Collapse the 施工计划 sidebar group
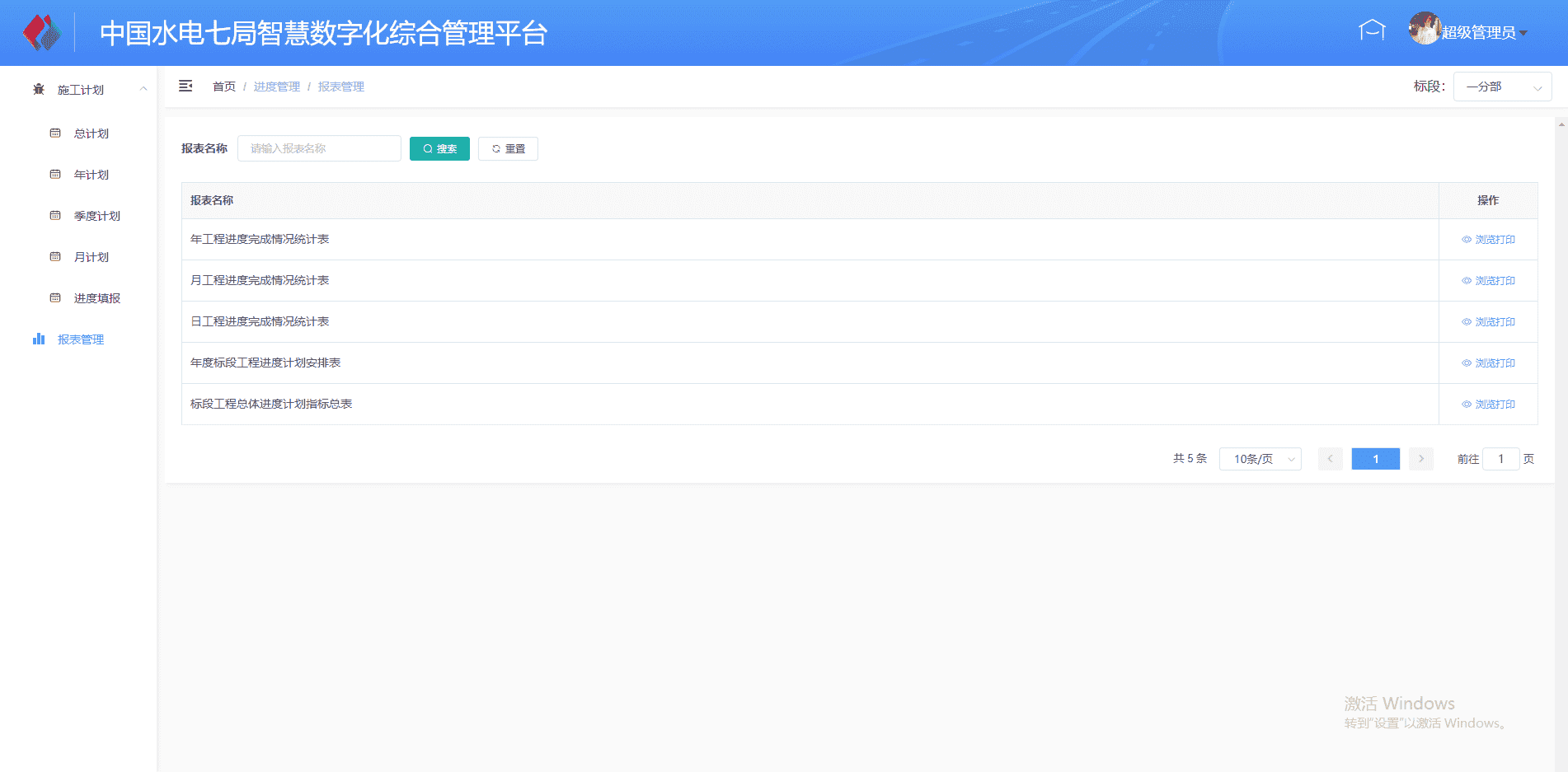The height and width of the screenshot is (772, 1568). coord(143,89)
